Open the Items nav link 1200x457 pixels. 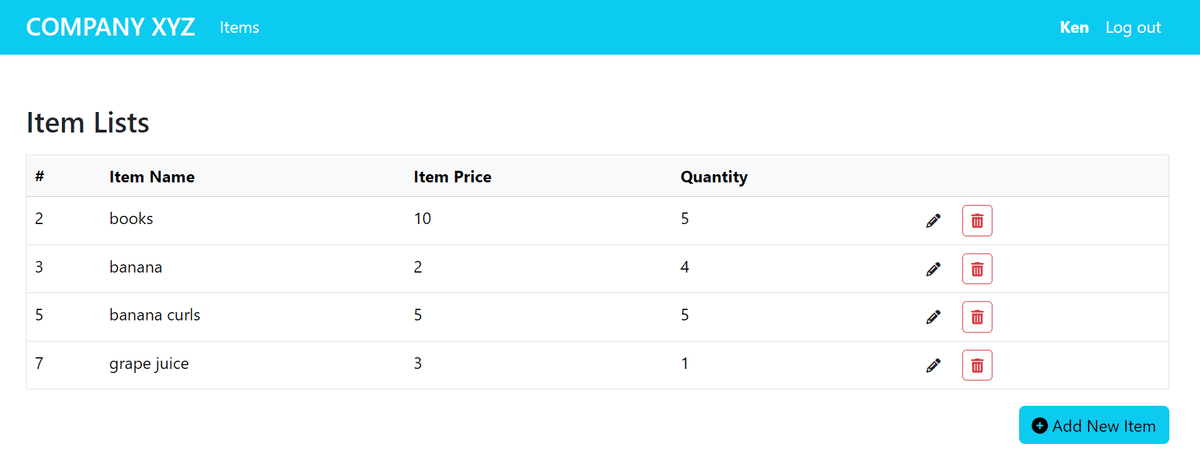point(239,27)
